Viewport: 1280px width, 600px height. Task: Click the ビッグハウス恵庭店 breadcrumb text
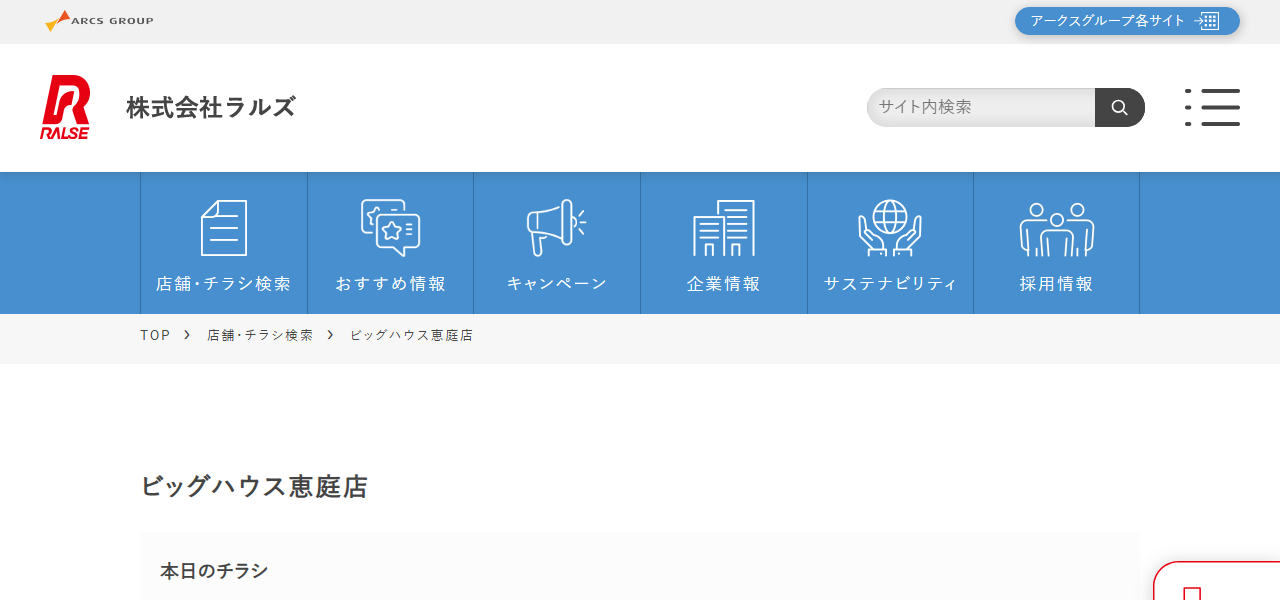tap(411, 335)
